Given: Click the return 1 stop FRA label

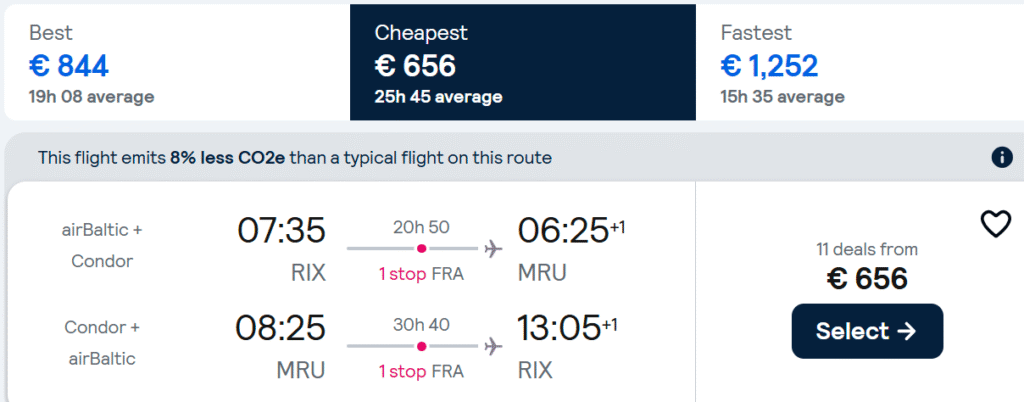Looking at the screenshot, I should [x=421, y=372].
